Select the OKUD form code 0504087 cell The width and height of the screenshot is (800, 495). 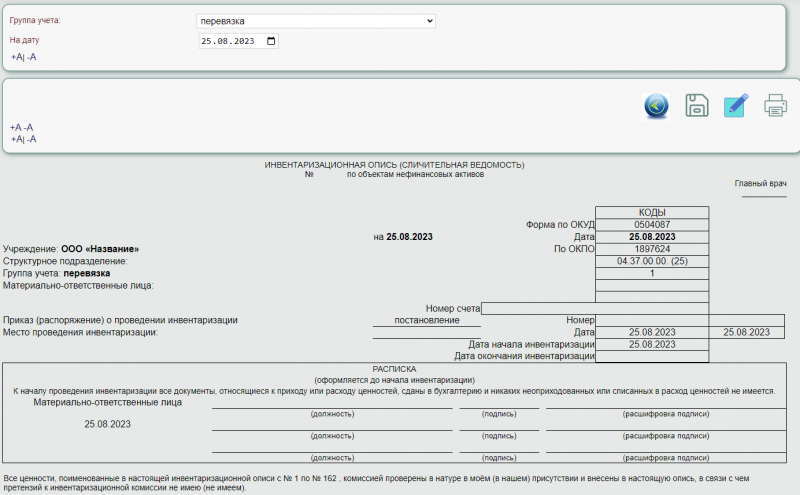click(x=652, y=225)
